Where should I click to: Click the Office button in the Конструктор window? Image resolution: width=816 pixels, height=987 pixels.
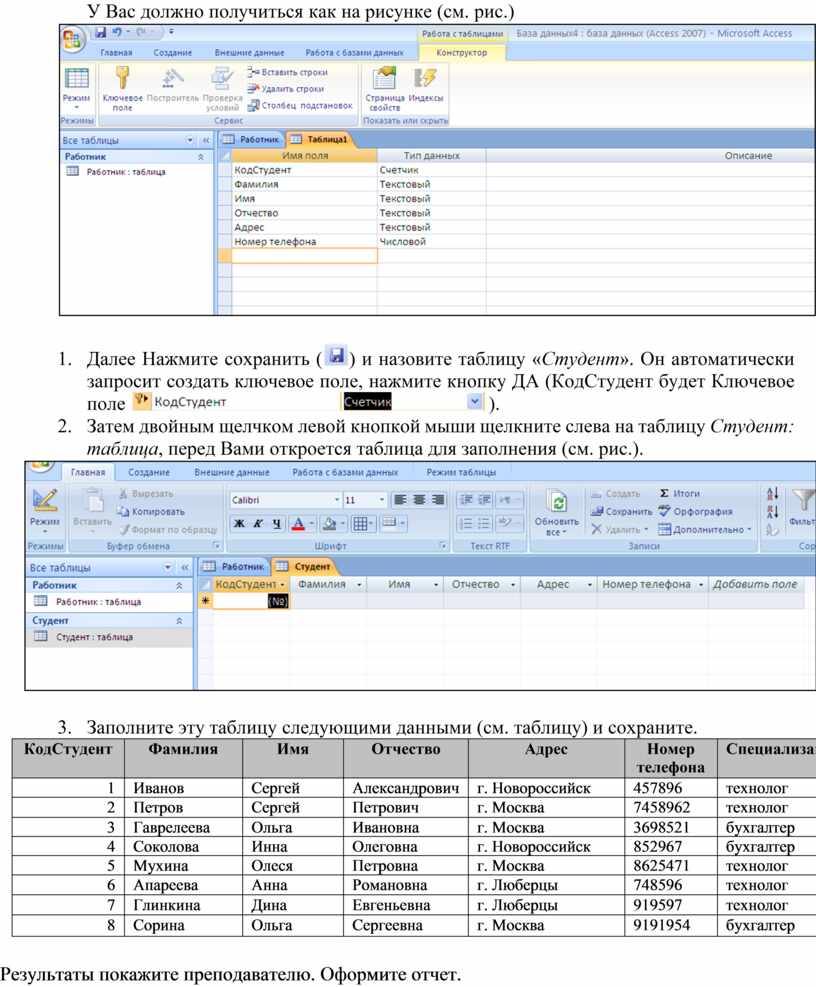coord(72,40)
